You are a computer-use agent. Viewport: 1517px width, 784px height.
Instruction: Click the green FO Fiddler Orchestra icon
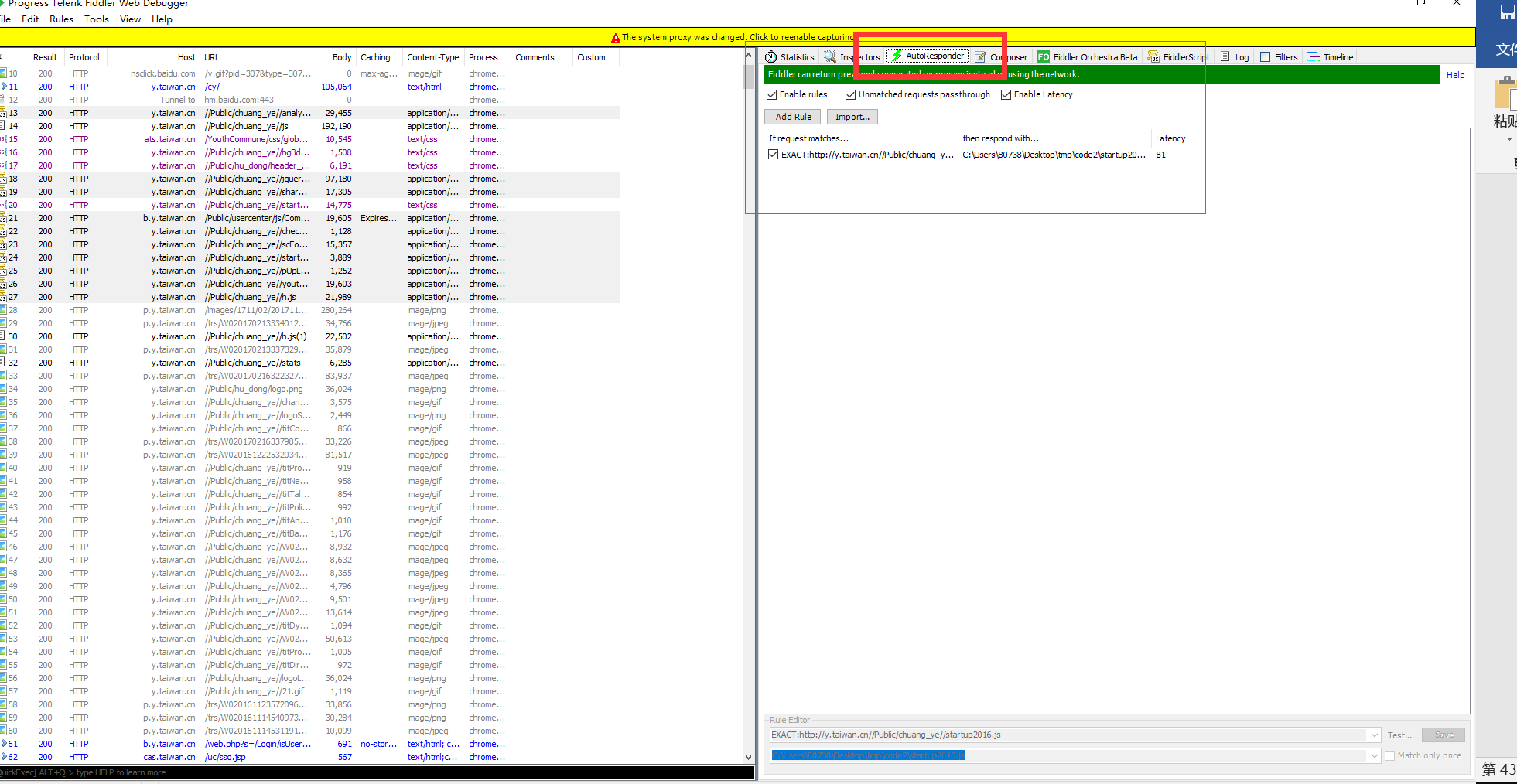1044,57
